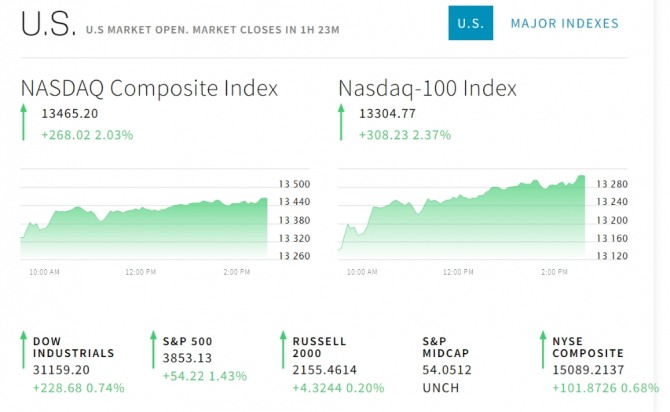Click the large U.S. page title

click(46, 26)
